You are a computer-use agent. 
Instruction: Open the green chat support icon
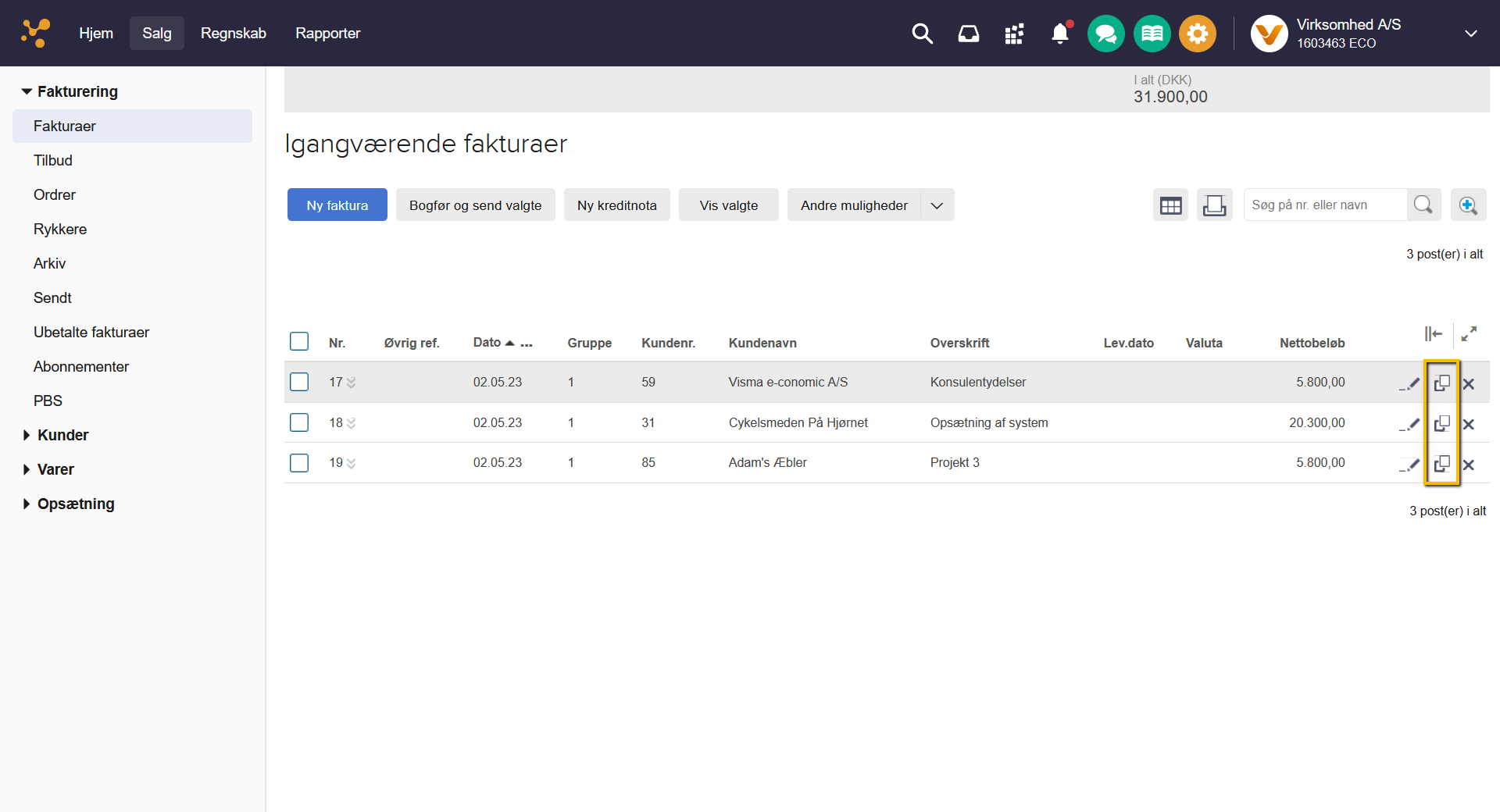click(x=1105, y=34)
